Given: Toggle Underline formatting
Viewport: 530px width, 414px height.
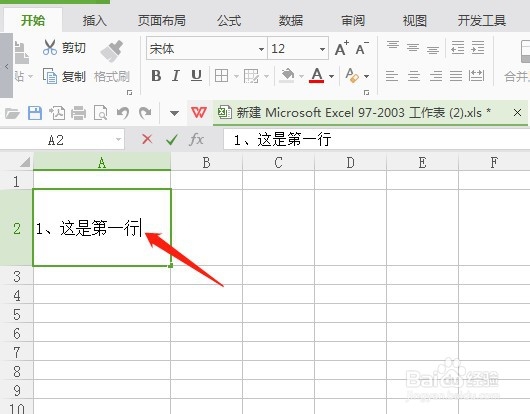Looking at the screenshot, I should point(196,76).
